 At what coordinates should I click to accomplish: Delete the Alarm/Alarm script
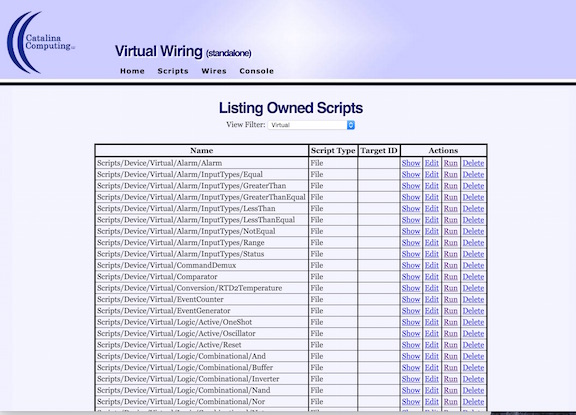(x=473, y=163)
